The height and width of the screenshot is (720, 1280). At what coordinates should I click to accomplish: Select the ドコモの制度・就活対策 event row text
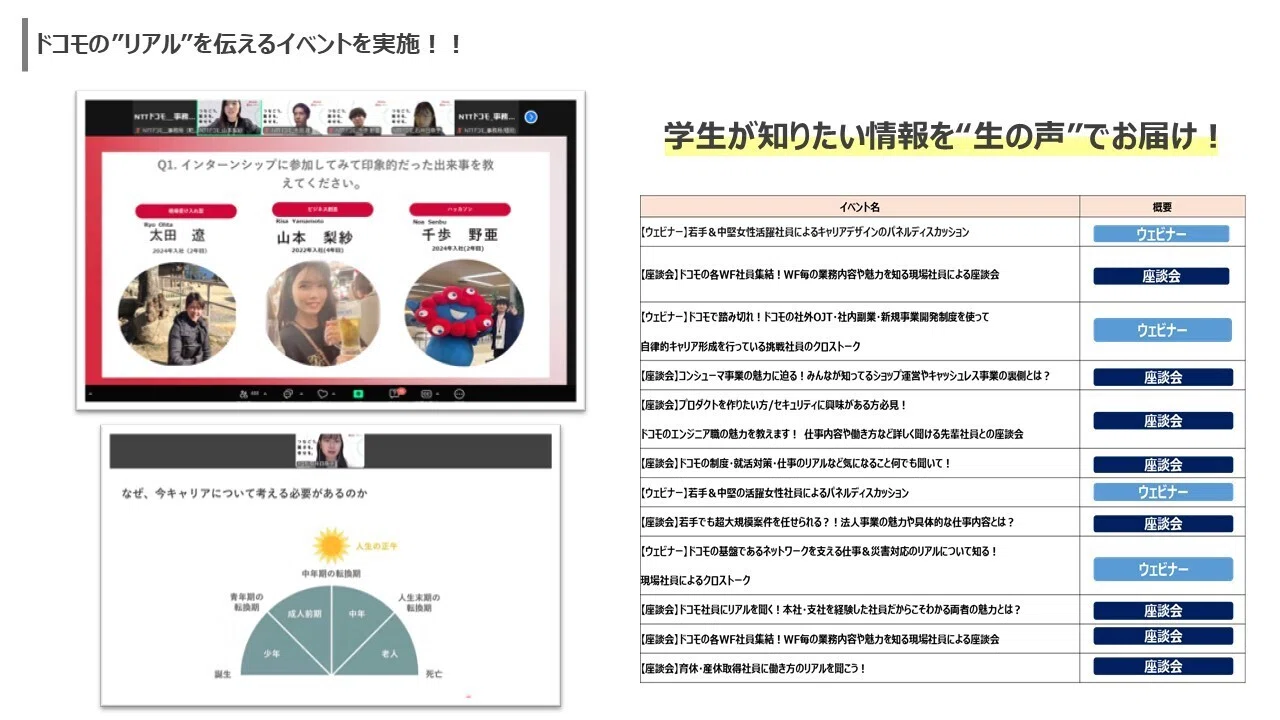tap(796, 464)
